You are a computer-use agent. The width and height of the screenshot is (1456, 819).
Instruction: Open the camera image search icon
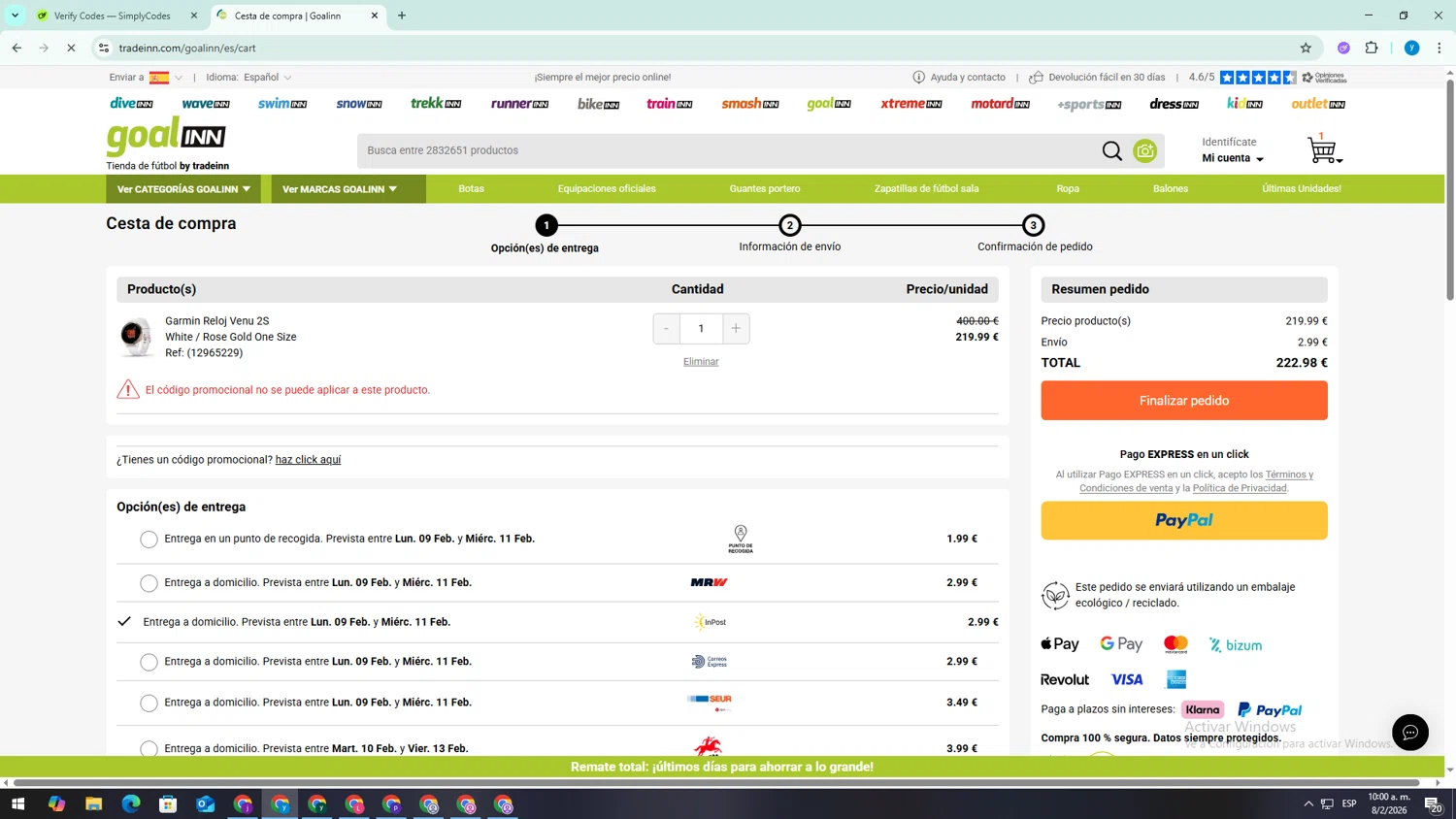point(1145,150)
